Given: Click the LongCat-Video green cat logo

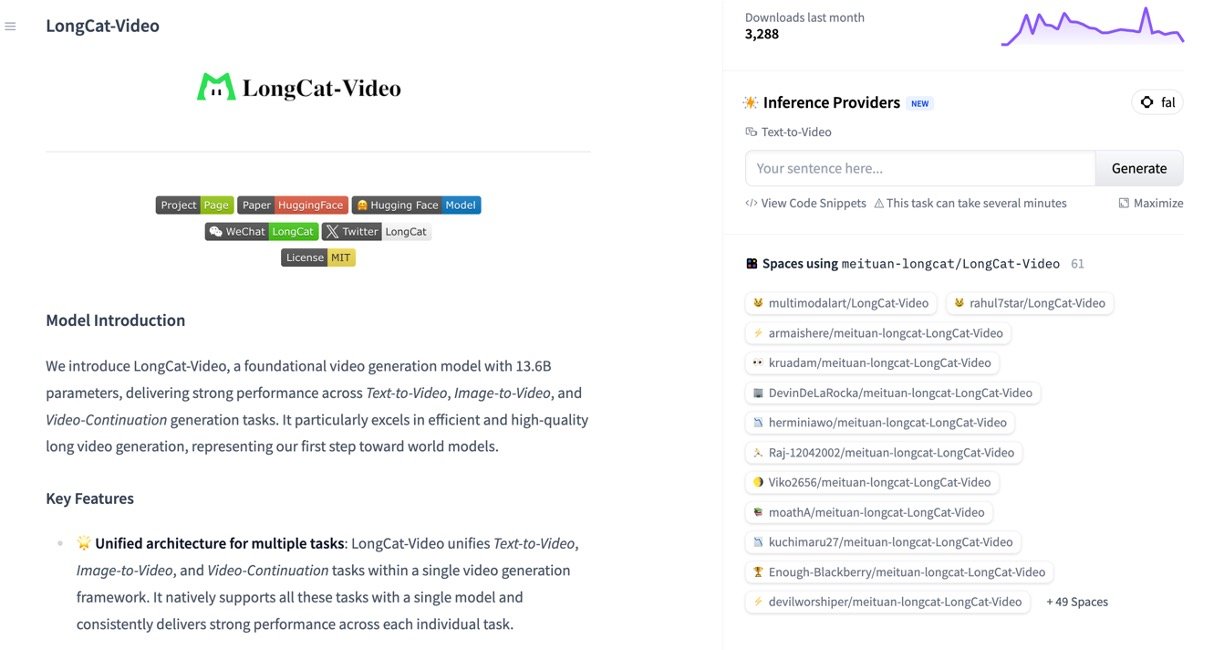Looking at the screenshot, I should click(215, 88).
